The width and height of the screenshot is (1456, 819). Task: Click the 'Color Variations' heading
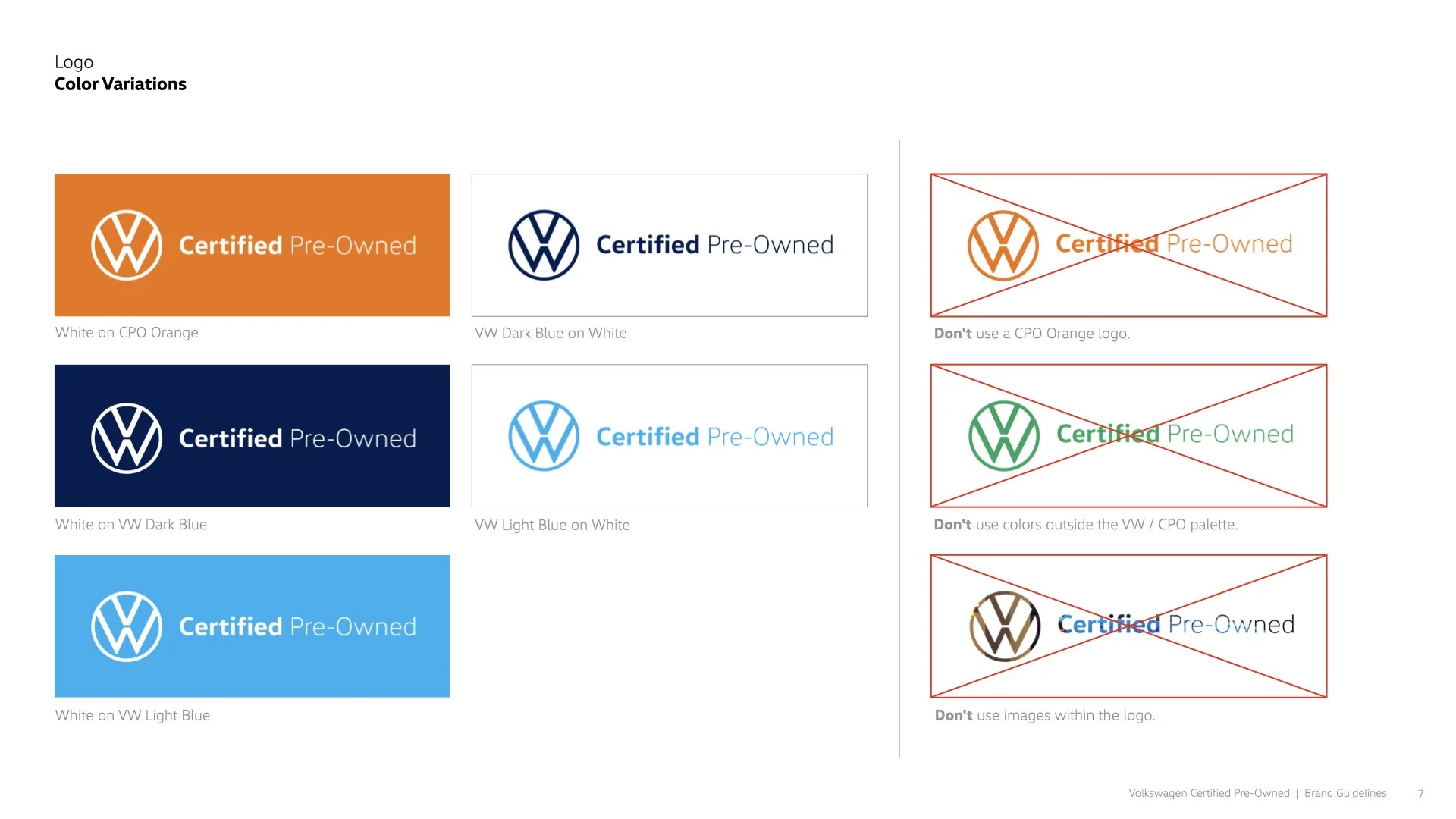click(x=121, y=84)
